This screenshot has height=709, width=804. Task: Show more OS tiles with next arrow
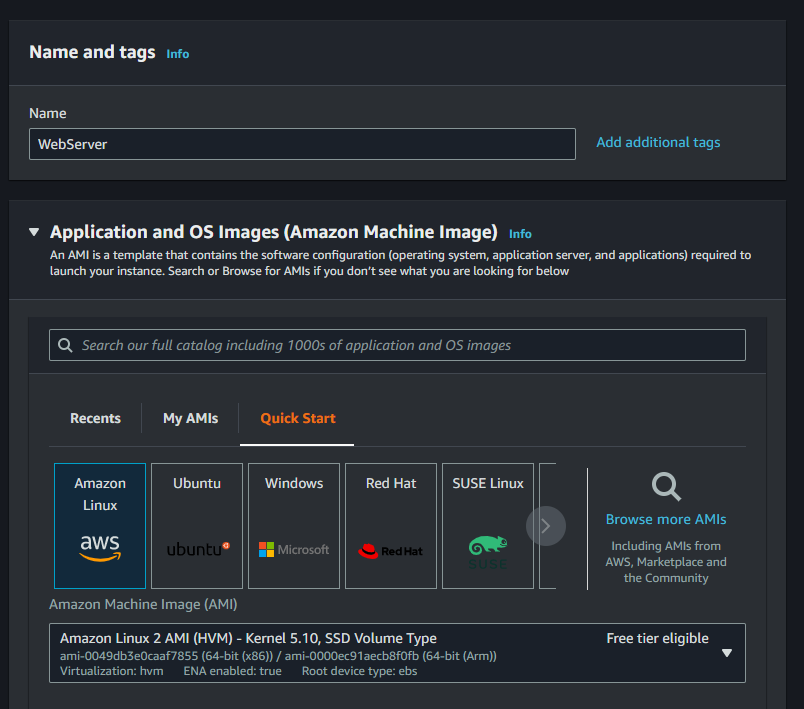click(546, 526)
